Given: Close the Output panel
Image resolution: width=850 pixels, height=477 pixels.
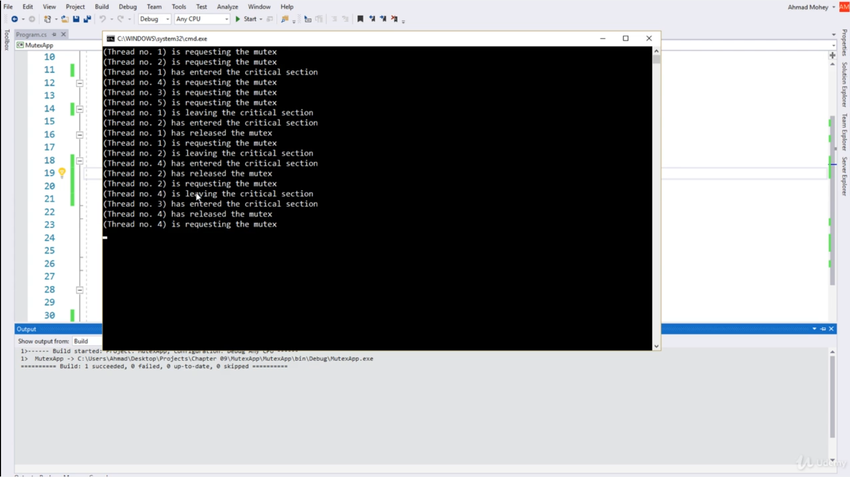Looking at the screenshot, I should (x=832, y=329).
